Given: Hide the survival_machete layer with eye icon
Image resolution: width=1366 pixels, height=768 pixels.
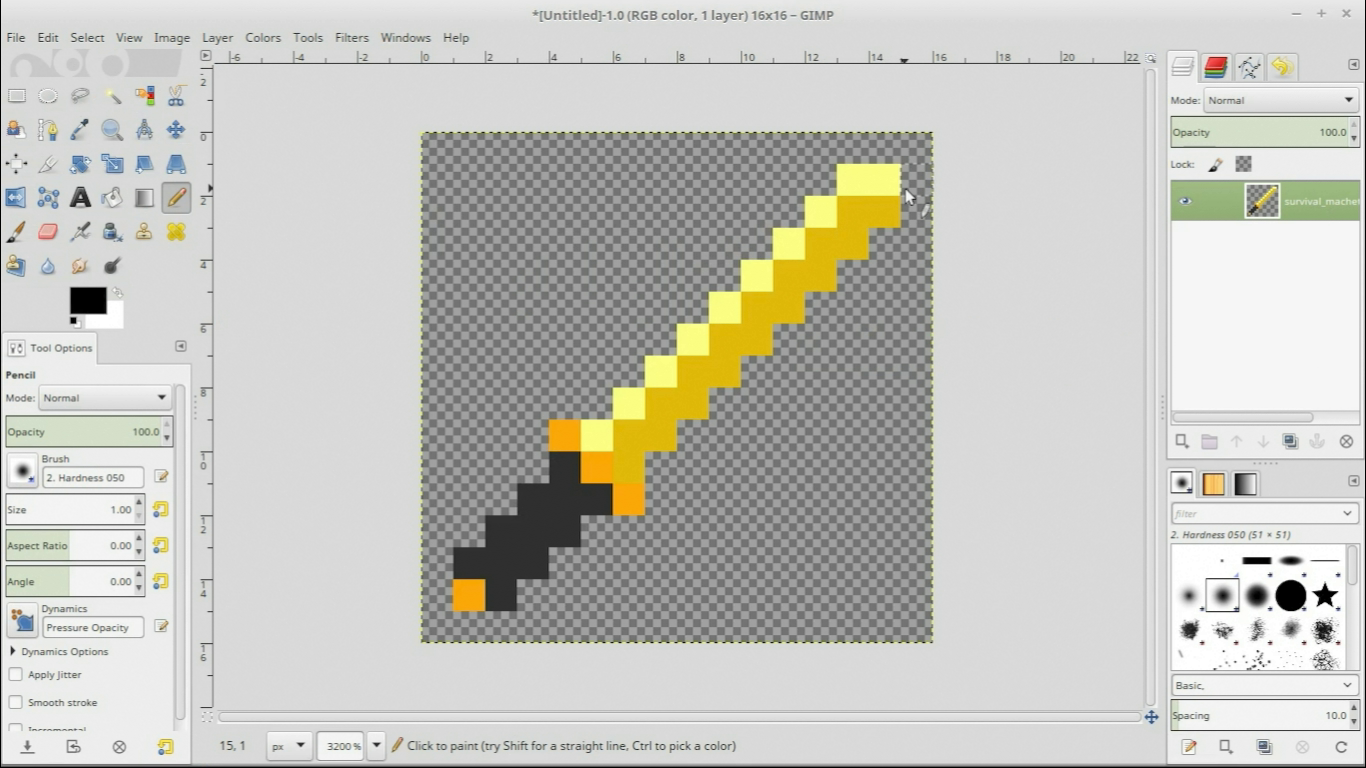Looking at the screenshot, I should point(1185,201).
